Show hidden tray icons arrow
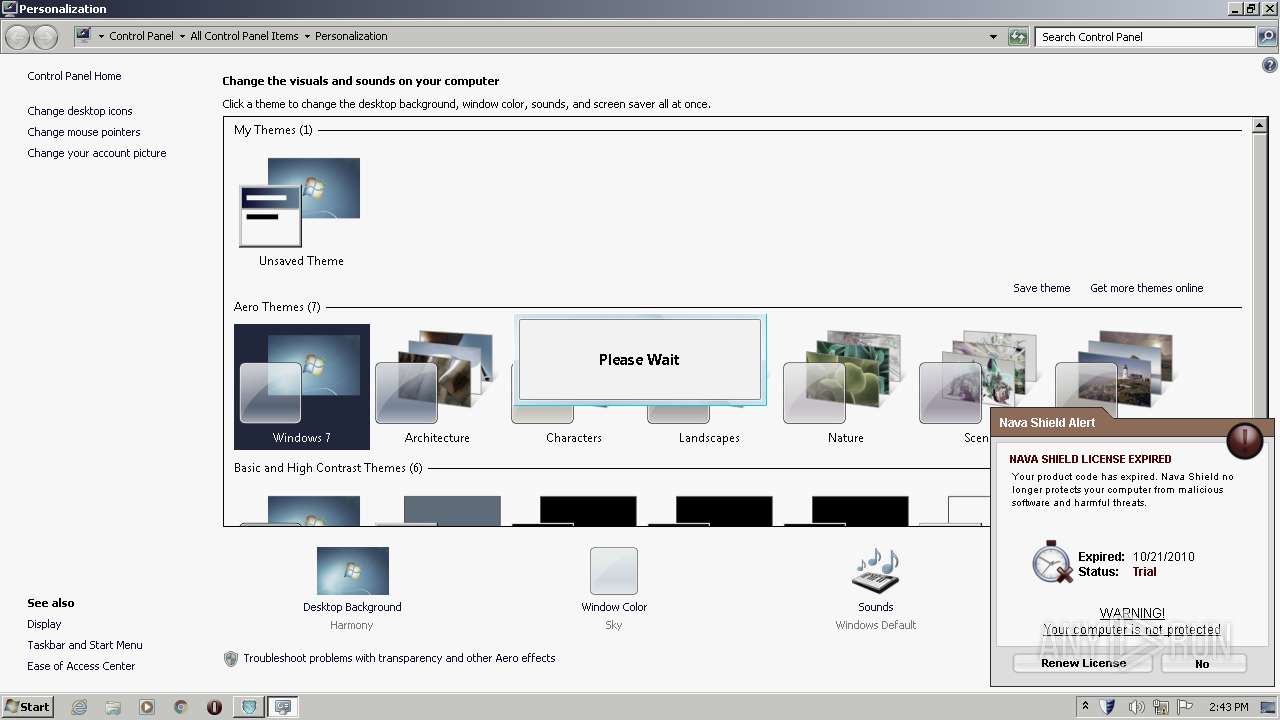This screenshot has width=1280, height=720. (x=1085, y=707)
